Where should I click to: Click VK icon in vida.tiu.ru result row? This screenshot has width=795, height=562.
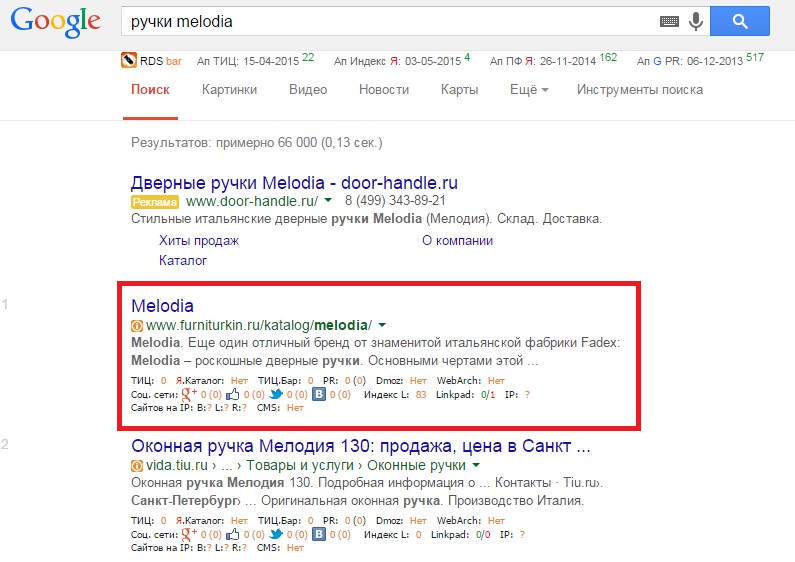[x=318, y=534]
